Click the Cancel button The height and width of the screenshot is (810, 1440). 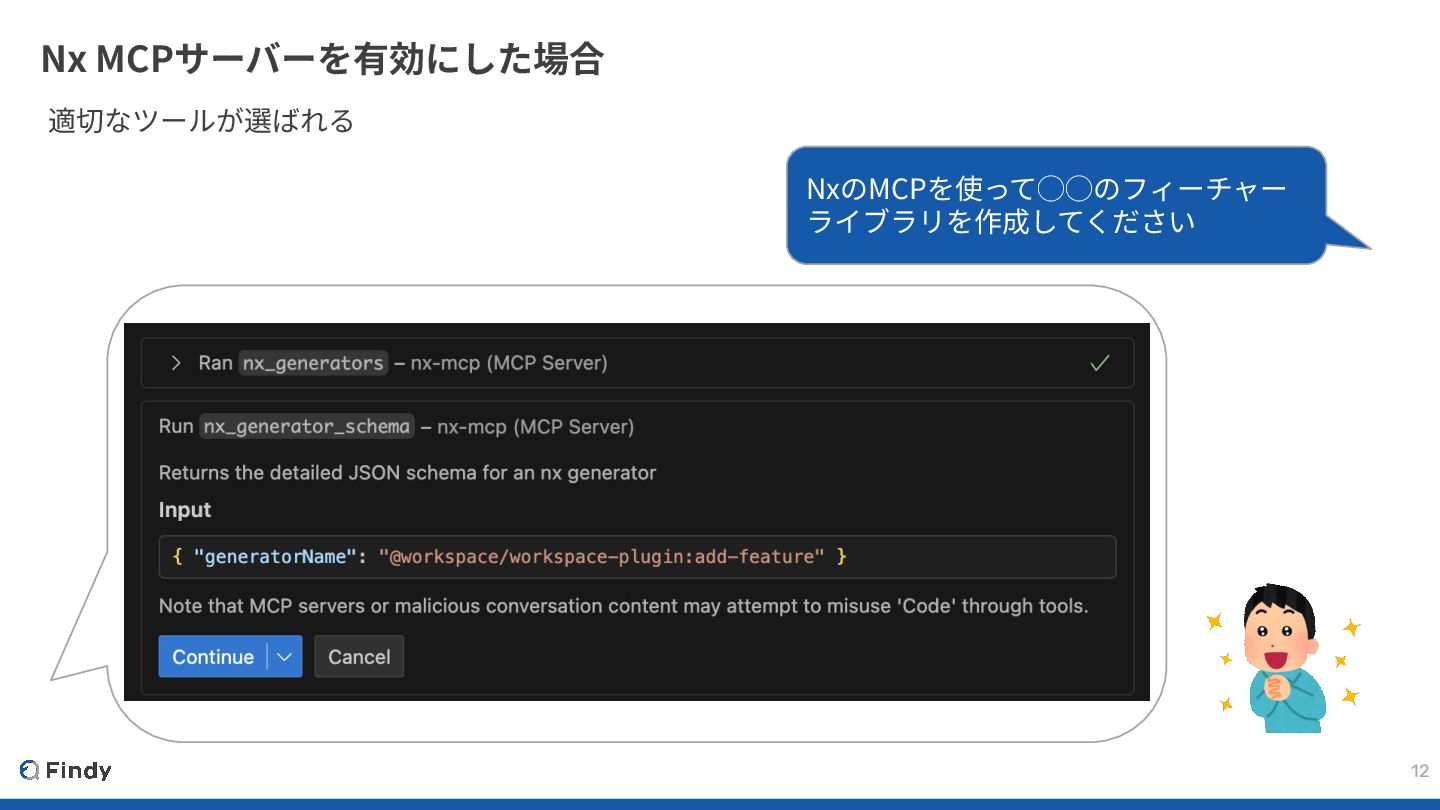point(359,657)
